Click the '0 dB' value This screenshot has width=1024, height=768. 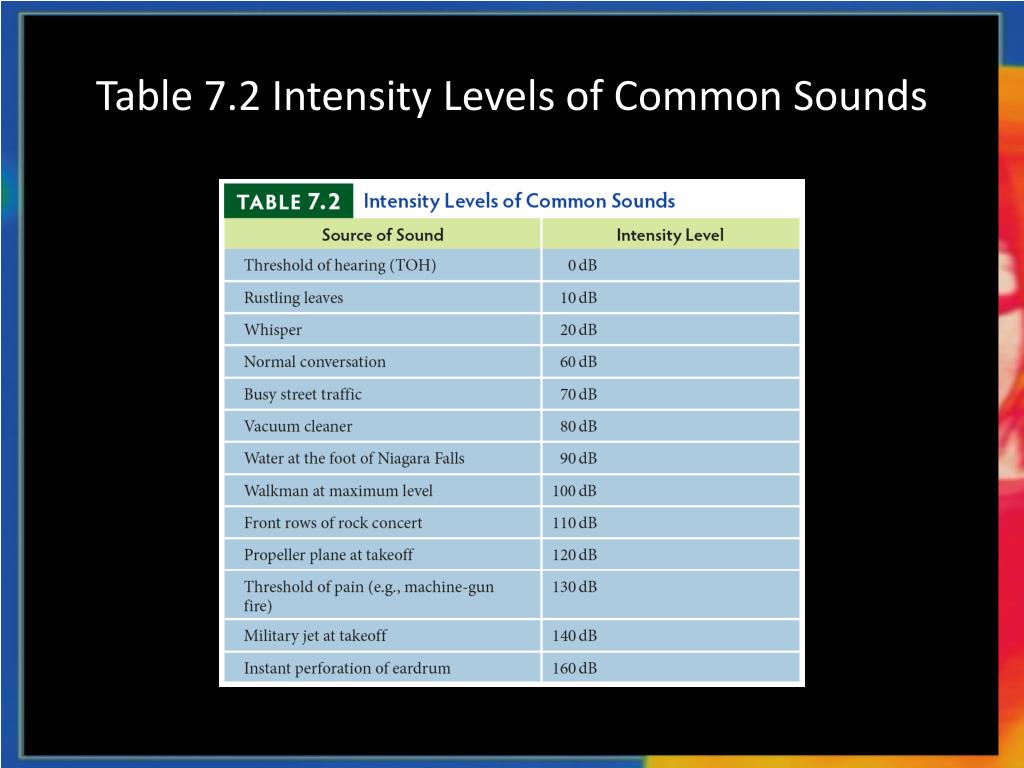[x=582, y=265]
